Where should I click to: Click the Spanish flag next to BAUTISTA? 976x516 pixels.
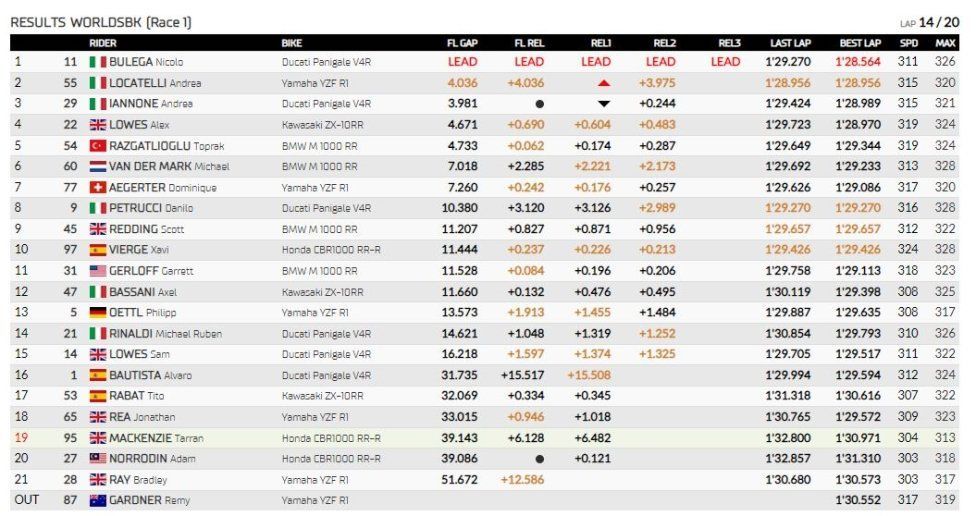(98, 375)
